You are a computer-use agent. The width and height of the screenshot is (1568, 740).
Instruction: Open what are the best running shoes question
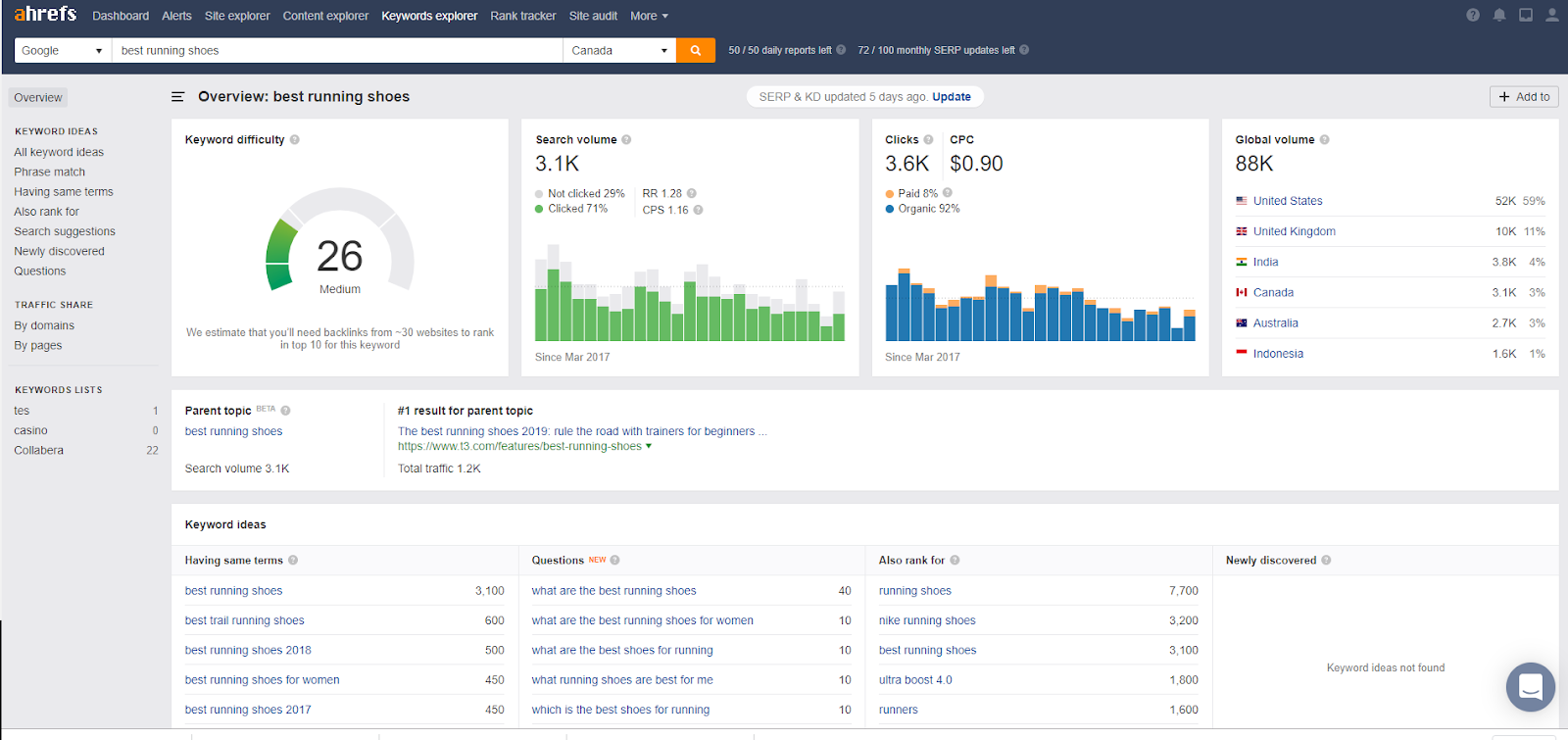click(613, 591)
